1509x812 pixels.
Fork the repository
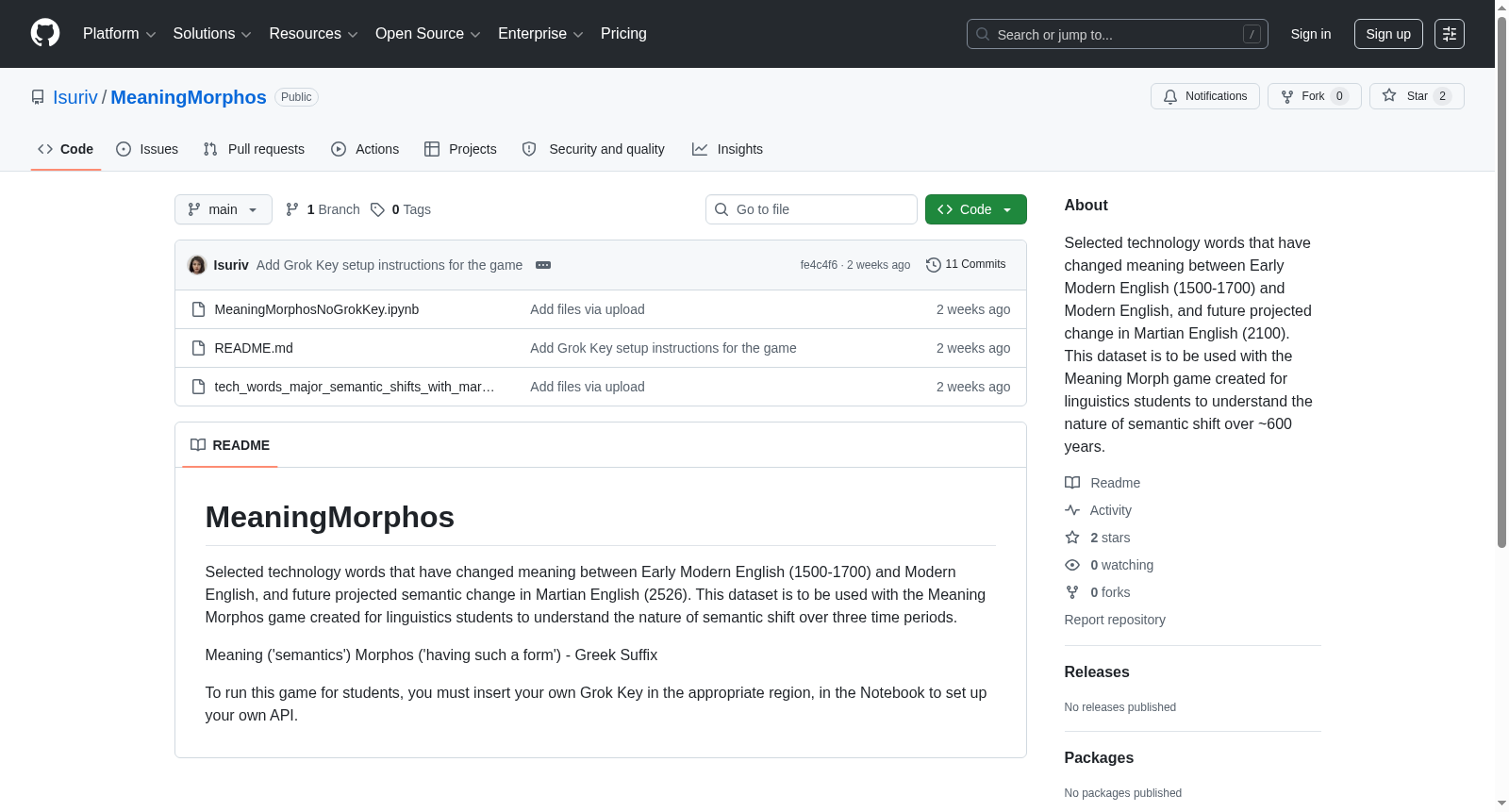(1315, 96)
